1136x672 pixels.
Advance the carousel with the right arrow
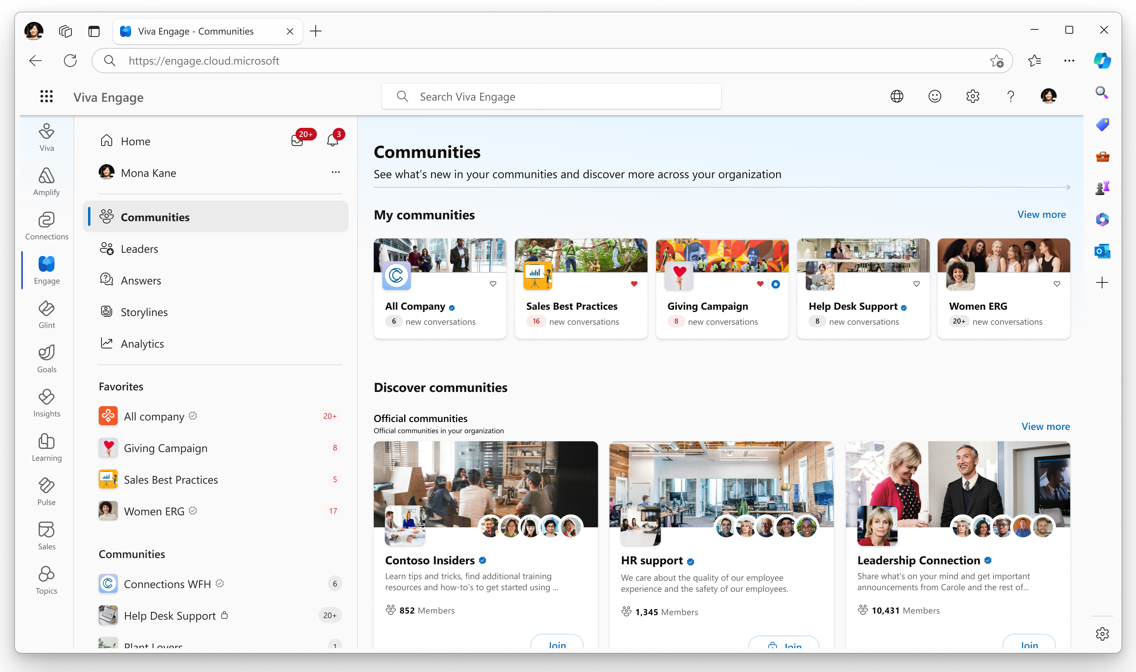pyautogui.click(x=1068, y=187)
